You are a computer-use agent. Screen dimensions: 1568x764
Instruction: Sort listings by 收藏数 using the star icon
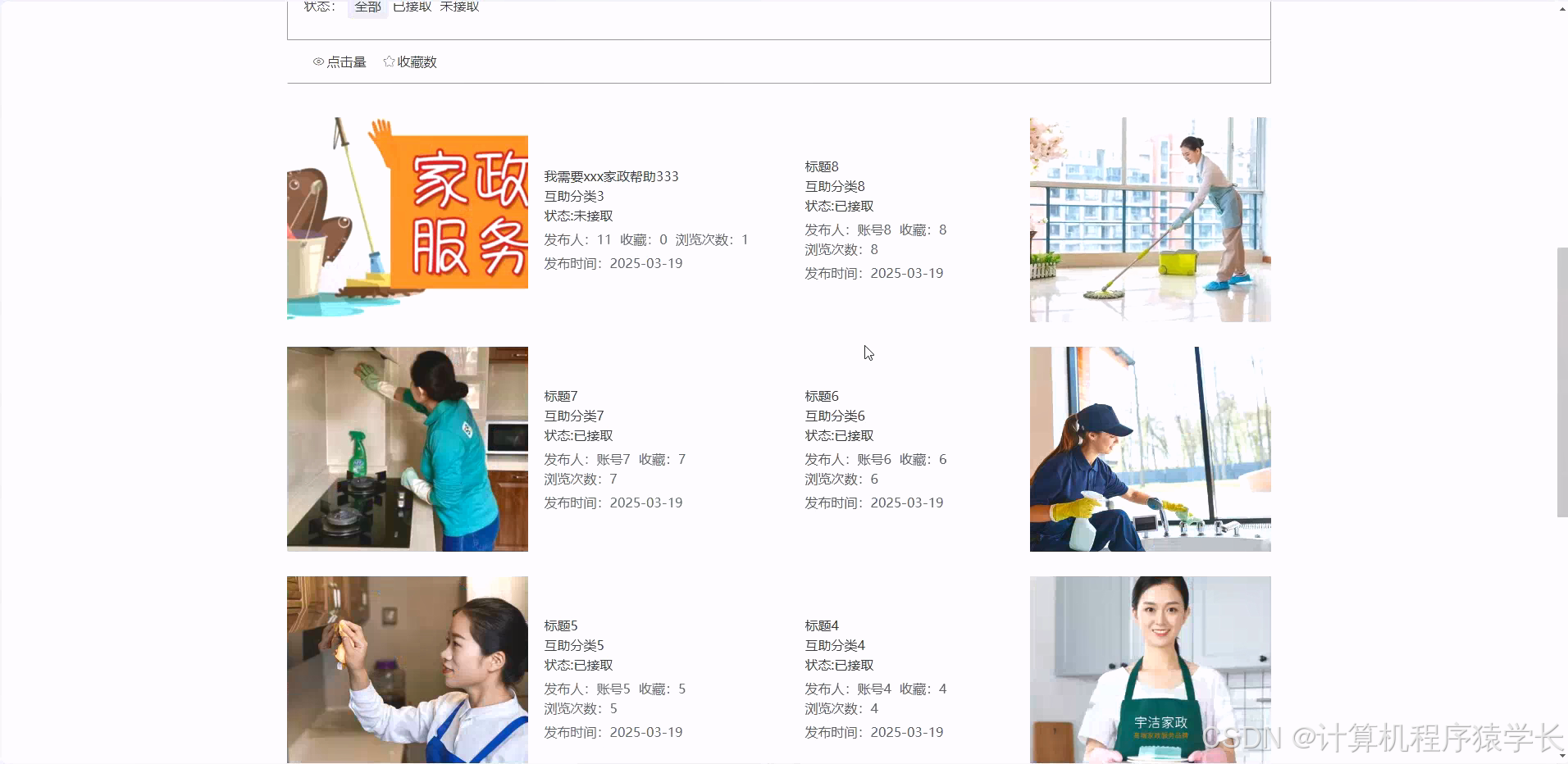(x=411, y=61)
